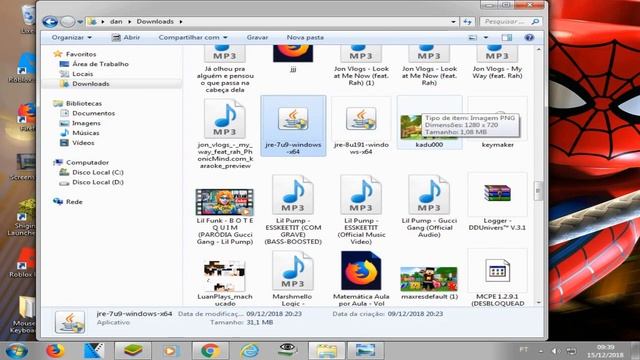Open the Minecraft grass block taskbar icon
This screenshot has height=360, width=640.
coord(133,351)
